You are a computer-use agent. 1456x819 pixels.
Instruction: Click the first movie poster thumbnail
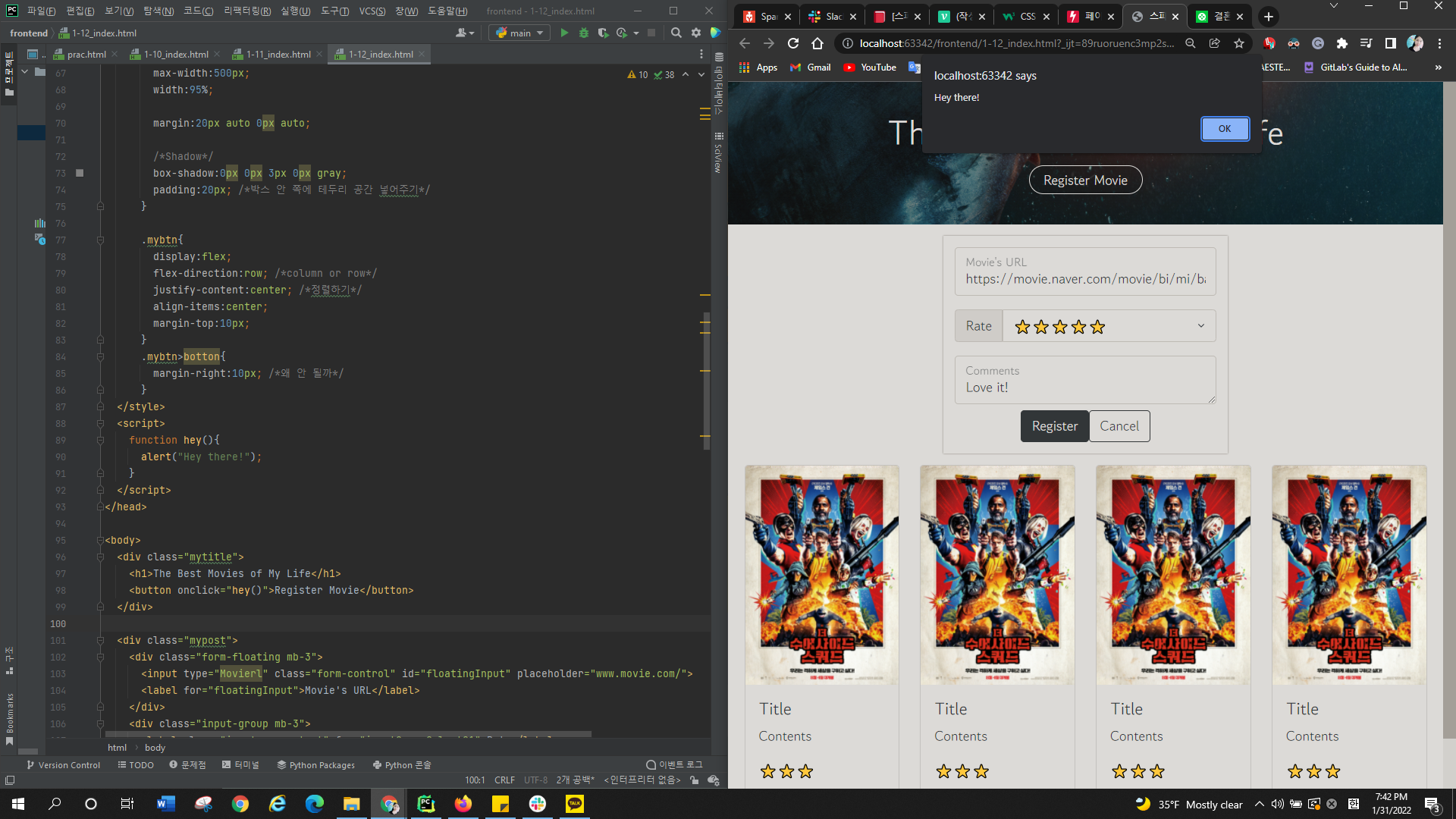click(822, 576)
